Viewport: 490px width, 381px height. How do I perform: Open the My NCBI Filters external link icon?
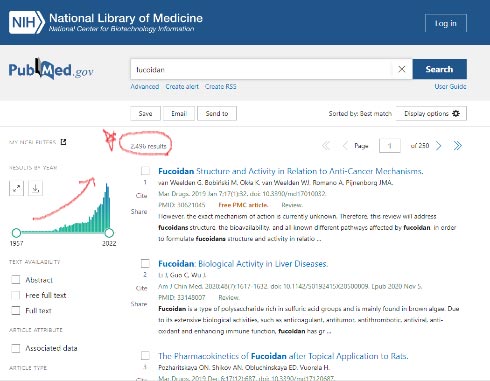coord(63,142)
